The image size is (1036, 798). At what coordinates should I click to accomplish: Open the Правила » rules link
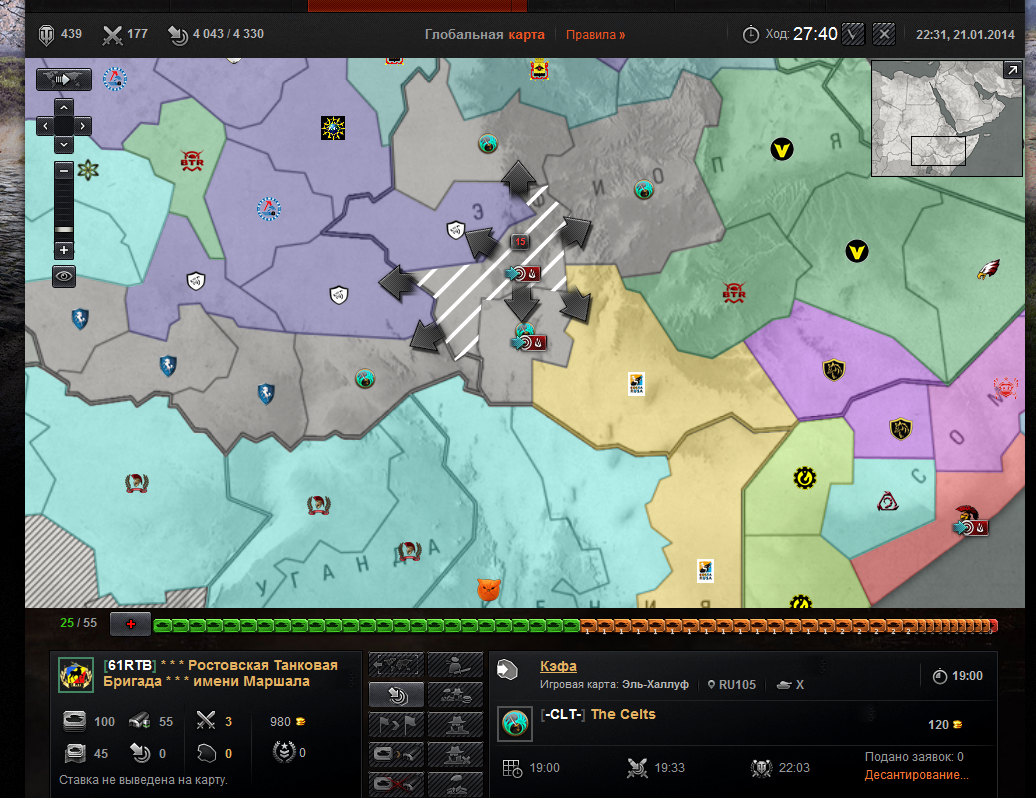point(595,34)
